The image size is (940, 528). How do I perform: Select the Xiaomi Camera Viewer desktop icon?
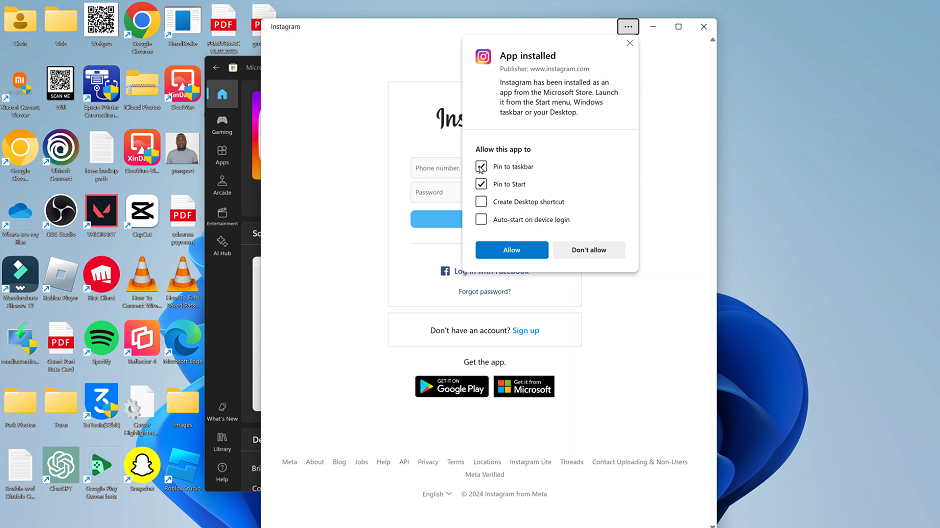20,91
